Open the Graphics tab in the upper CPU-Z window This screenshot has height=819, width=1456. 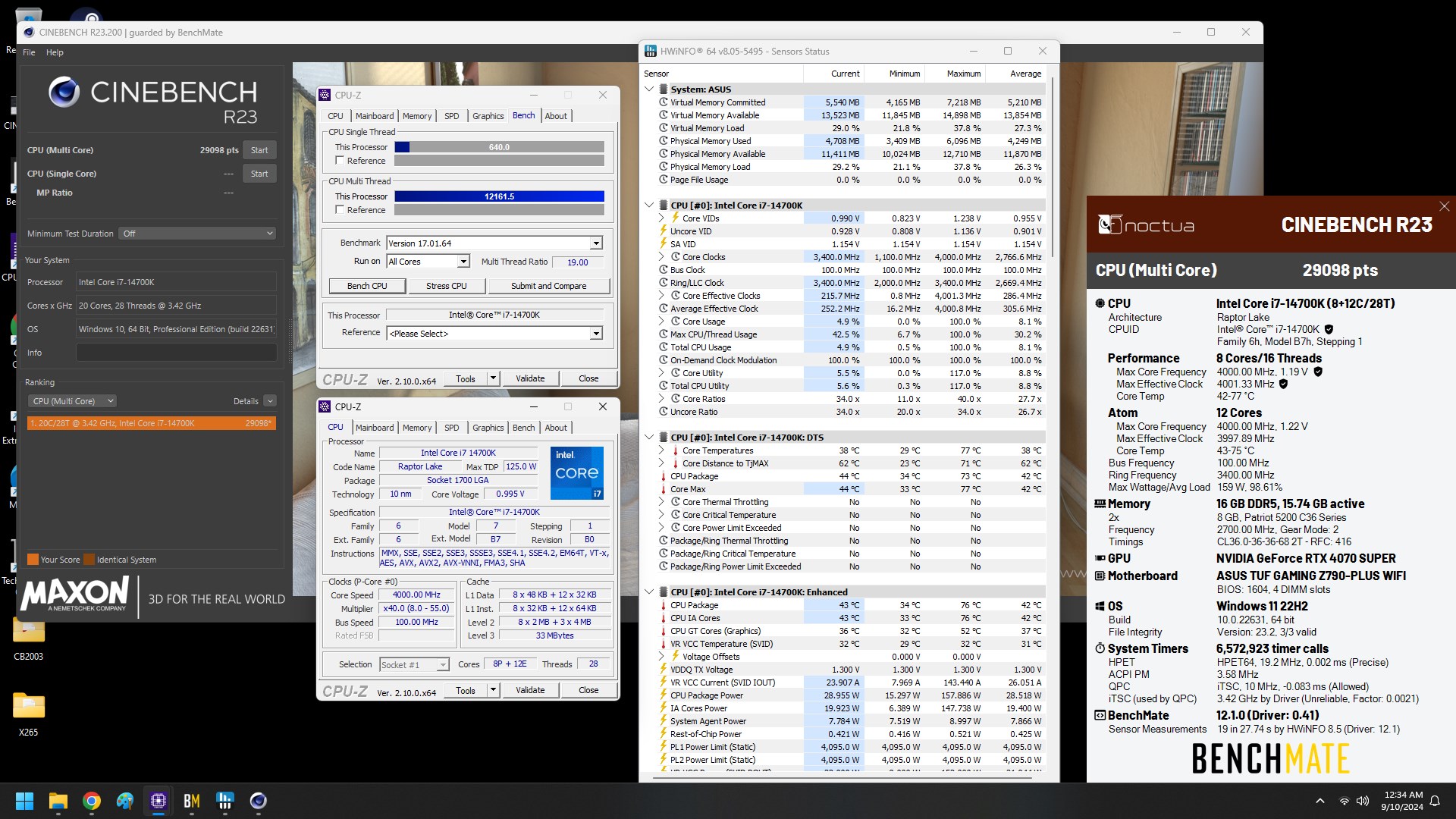488,116
